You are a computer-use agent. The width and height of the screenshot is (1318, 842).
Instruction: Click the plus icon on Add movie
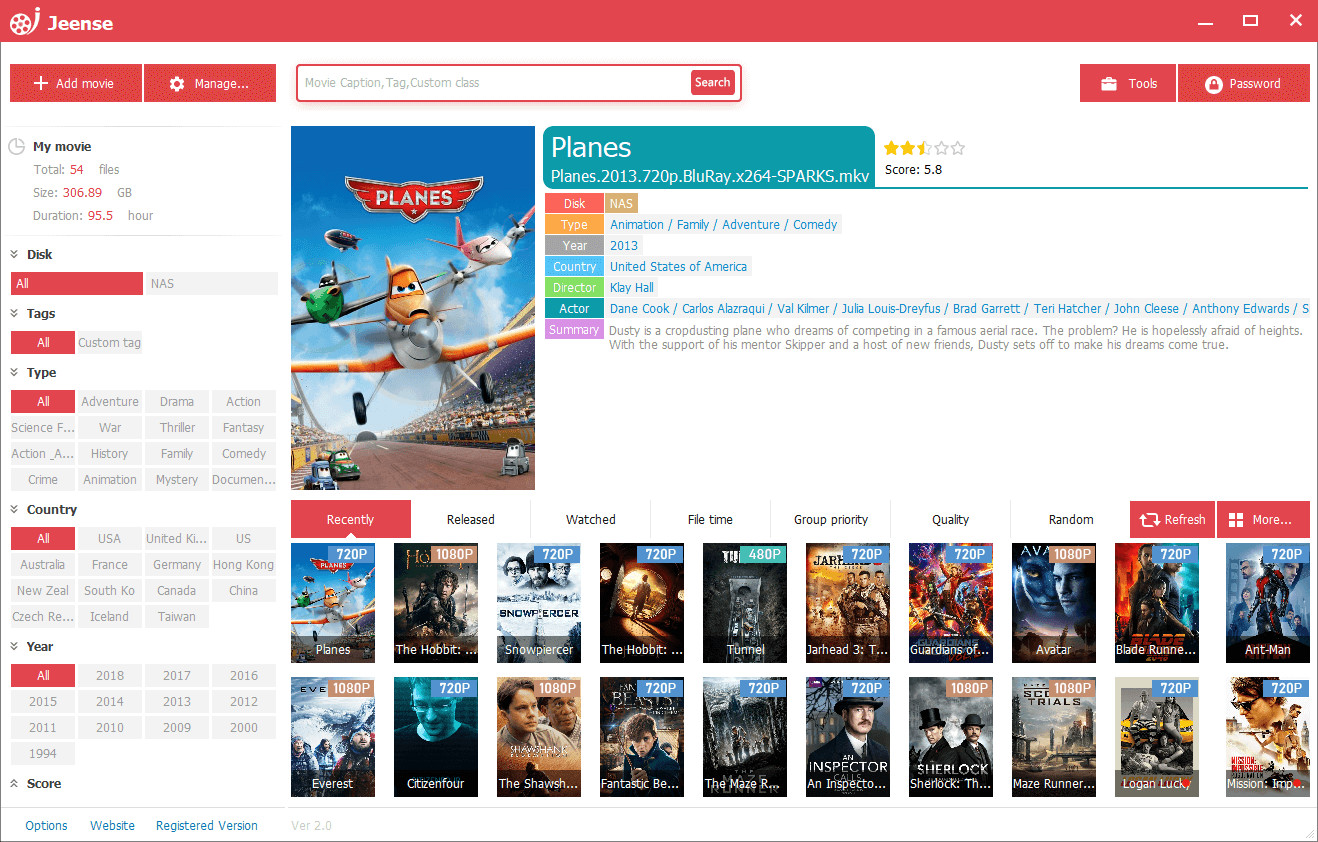coord(41,84)
